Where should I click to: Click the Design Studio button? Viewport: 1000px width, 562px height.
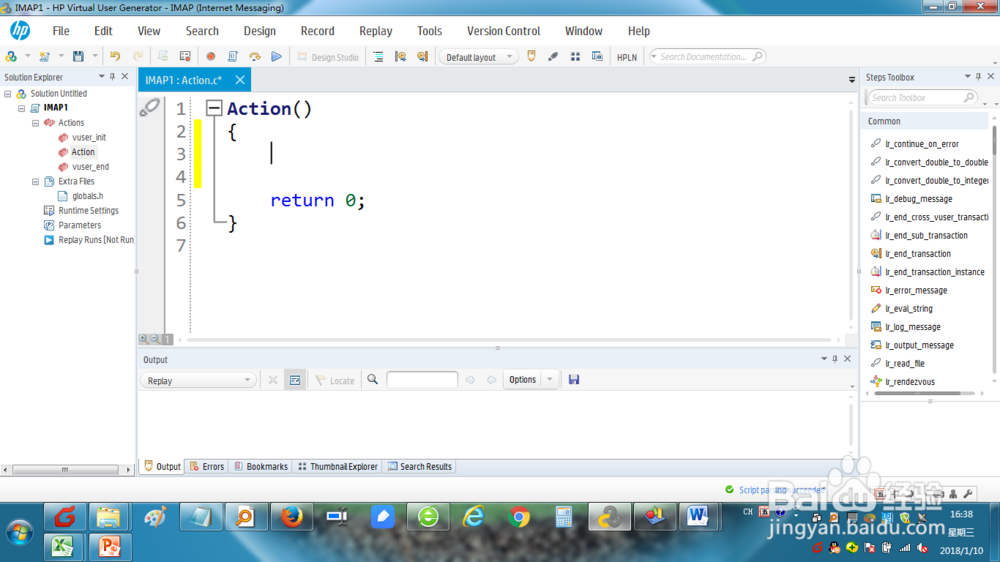click(328, 57)
